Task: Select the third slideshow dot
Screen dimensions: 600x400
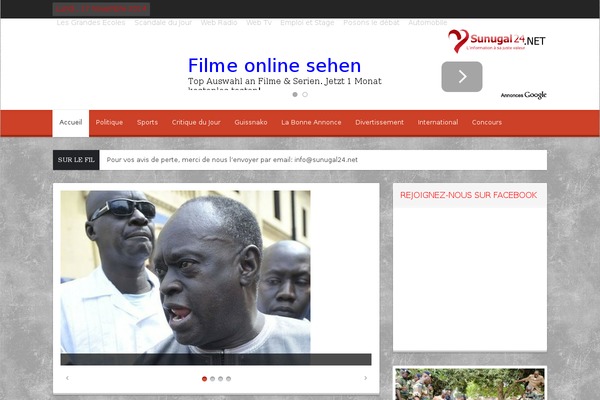Action: [x=220, y=379]
